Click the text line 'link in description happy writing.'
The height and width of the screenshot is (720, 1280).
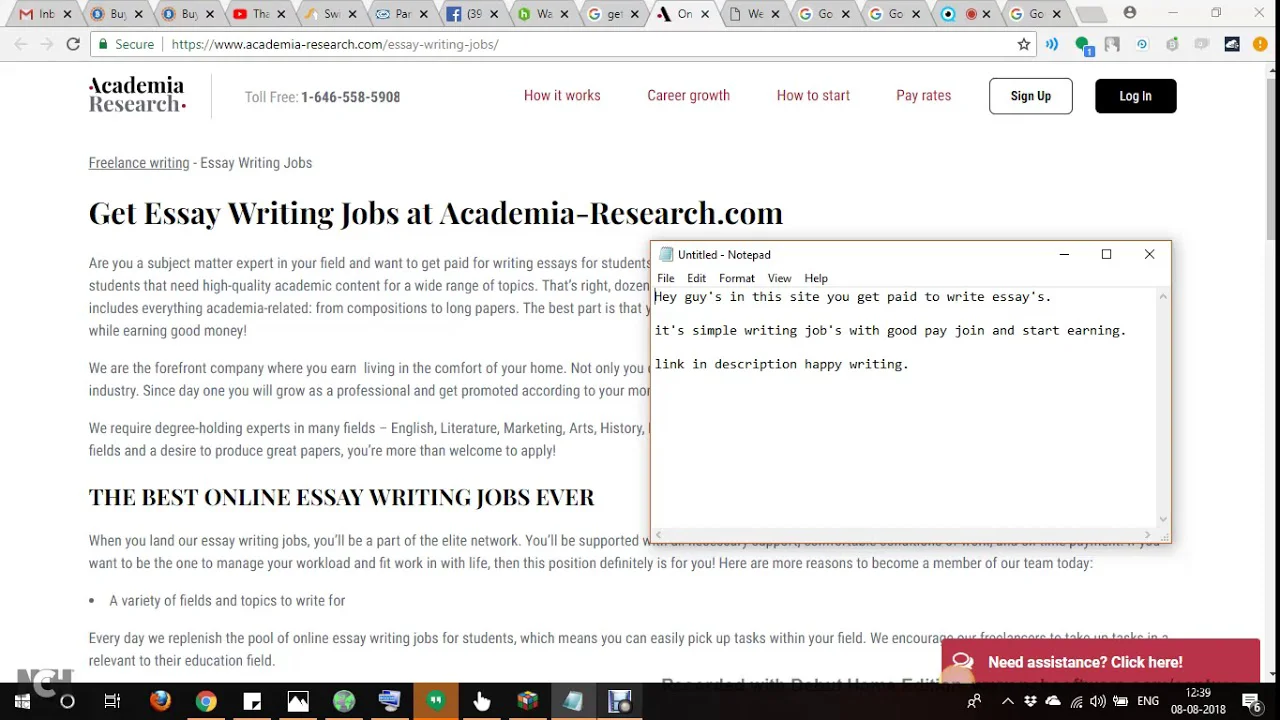pos(781,364)
